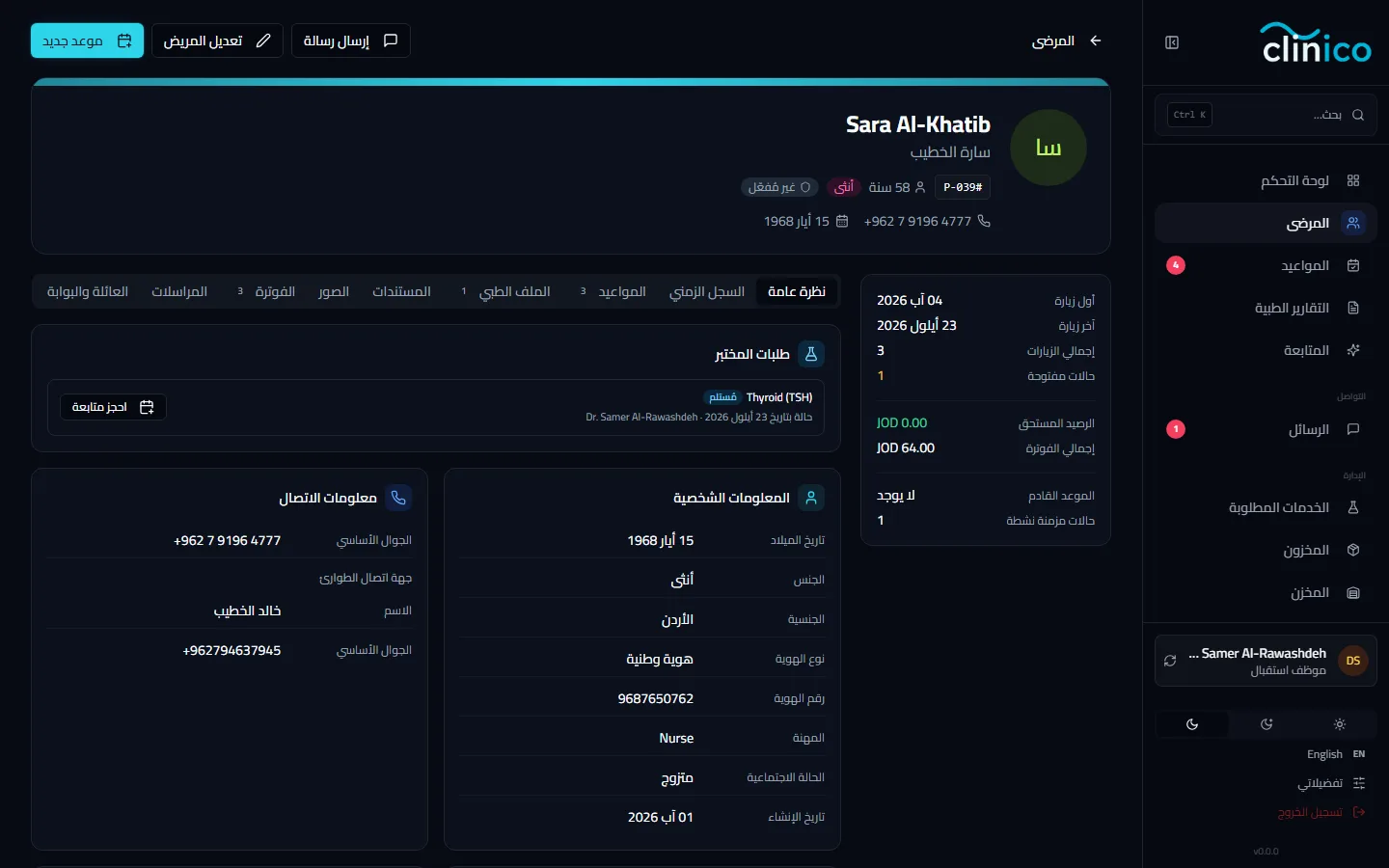Open the dashboard grid icon

[1353, 180]
